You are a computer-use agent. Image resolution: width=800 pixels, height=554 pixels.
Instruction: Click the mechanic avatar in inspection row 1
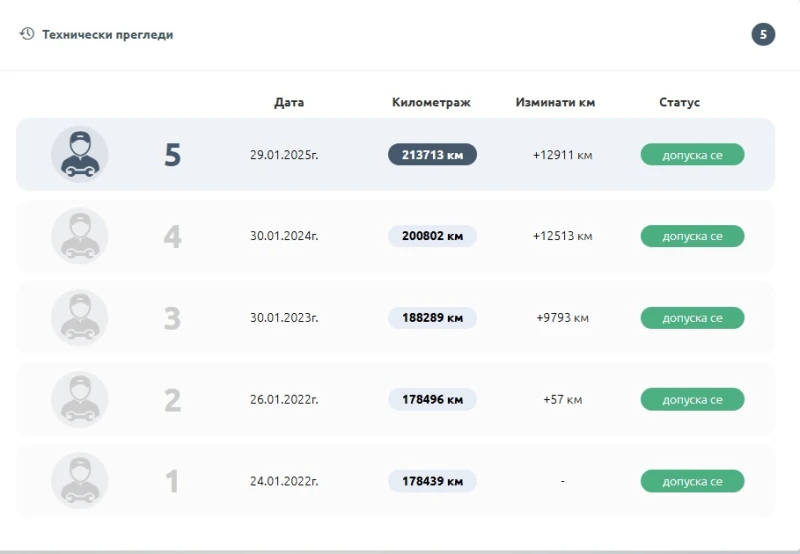tap(80, 481)
